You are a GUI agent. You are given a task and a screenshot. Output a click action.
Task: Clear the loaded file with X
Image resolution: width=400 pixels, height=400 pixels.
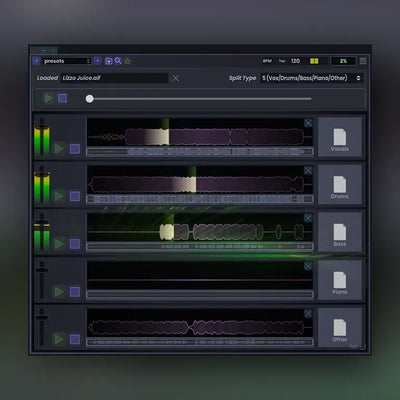pos(175,78)
